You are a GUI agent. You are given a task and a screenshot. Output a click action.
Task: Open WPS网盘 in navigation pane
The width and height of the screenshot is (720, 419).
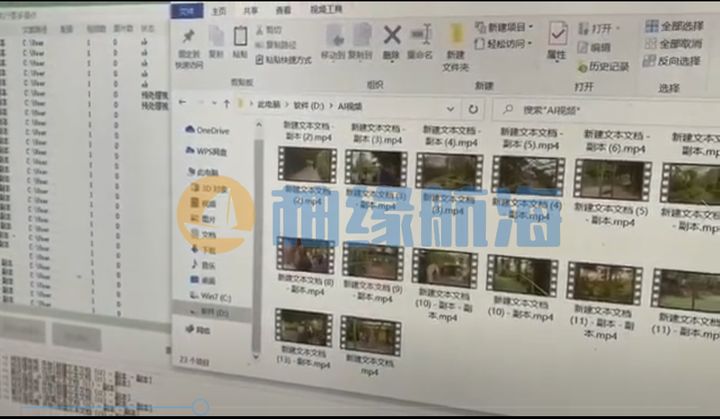pyautogui.click(x=207, y=151)
